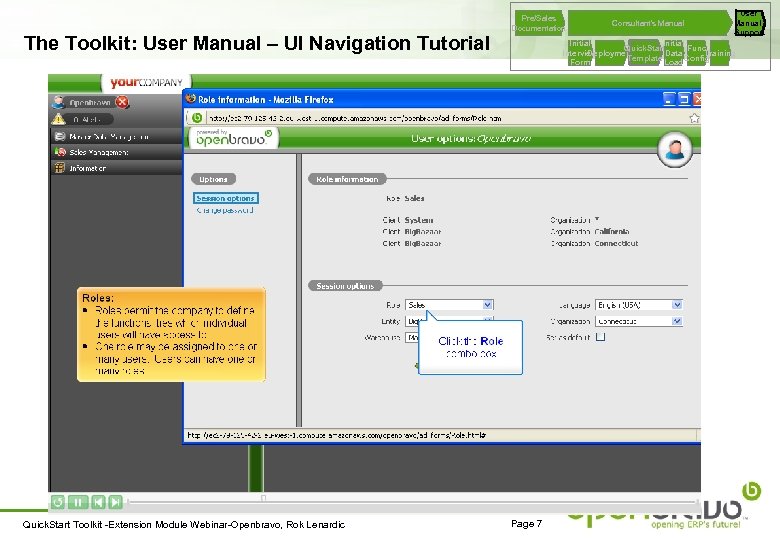Click the Initial Interview Form step
The height and width of the screenshot is (540, 780).
580,53
